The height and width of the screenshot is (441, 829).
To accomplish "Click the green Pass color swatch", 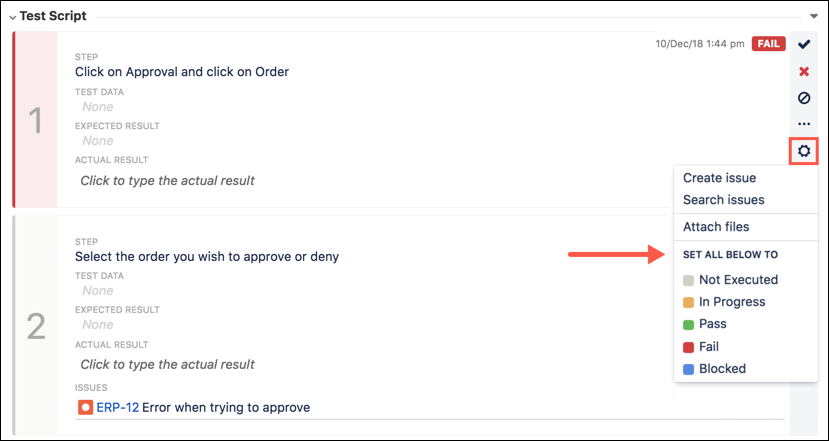I will pyautogui.click(x=689, y=325).
